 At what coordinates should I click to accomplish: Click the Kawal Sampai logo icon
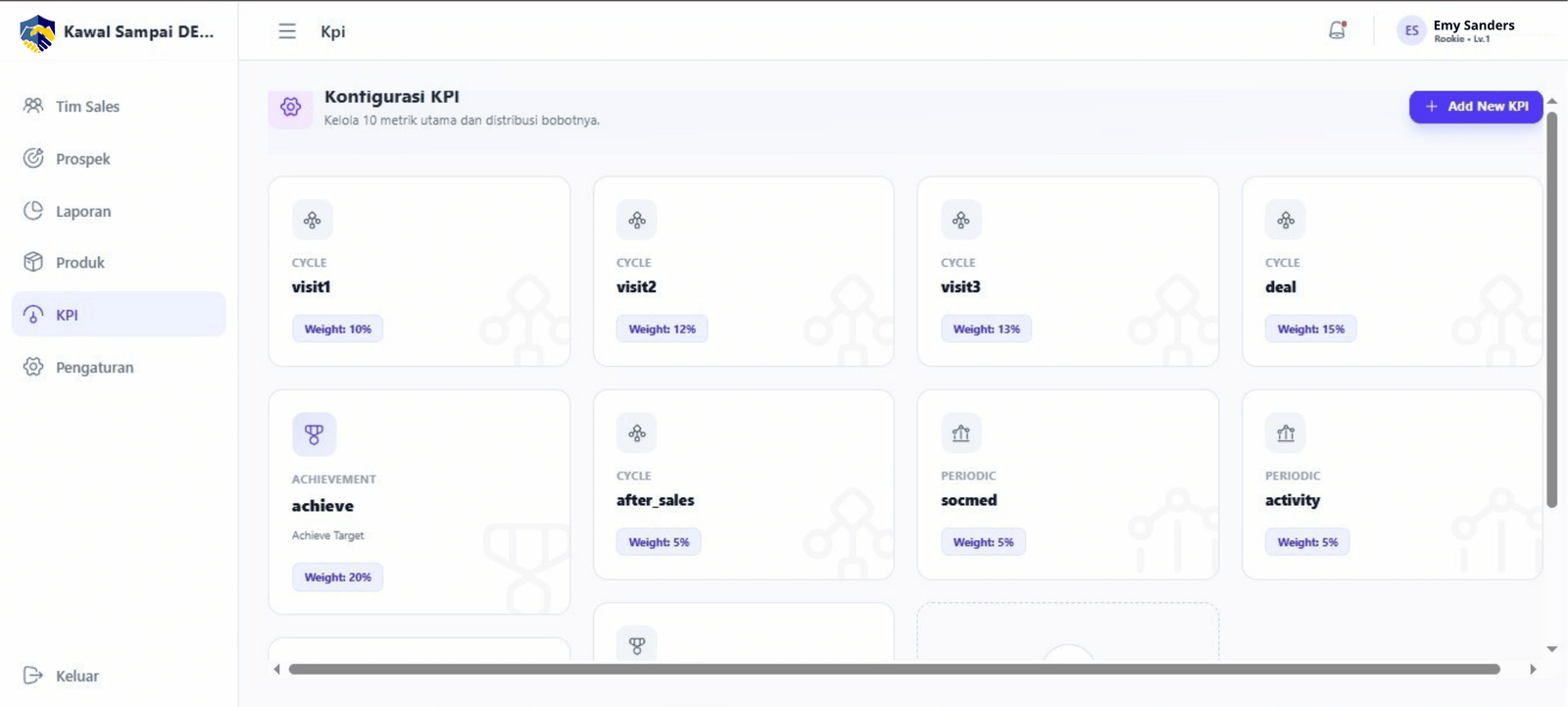click(37, 32)
